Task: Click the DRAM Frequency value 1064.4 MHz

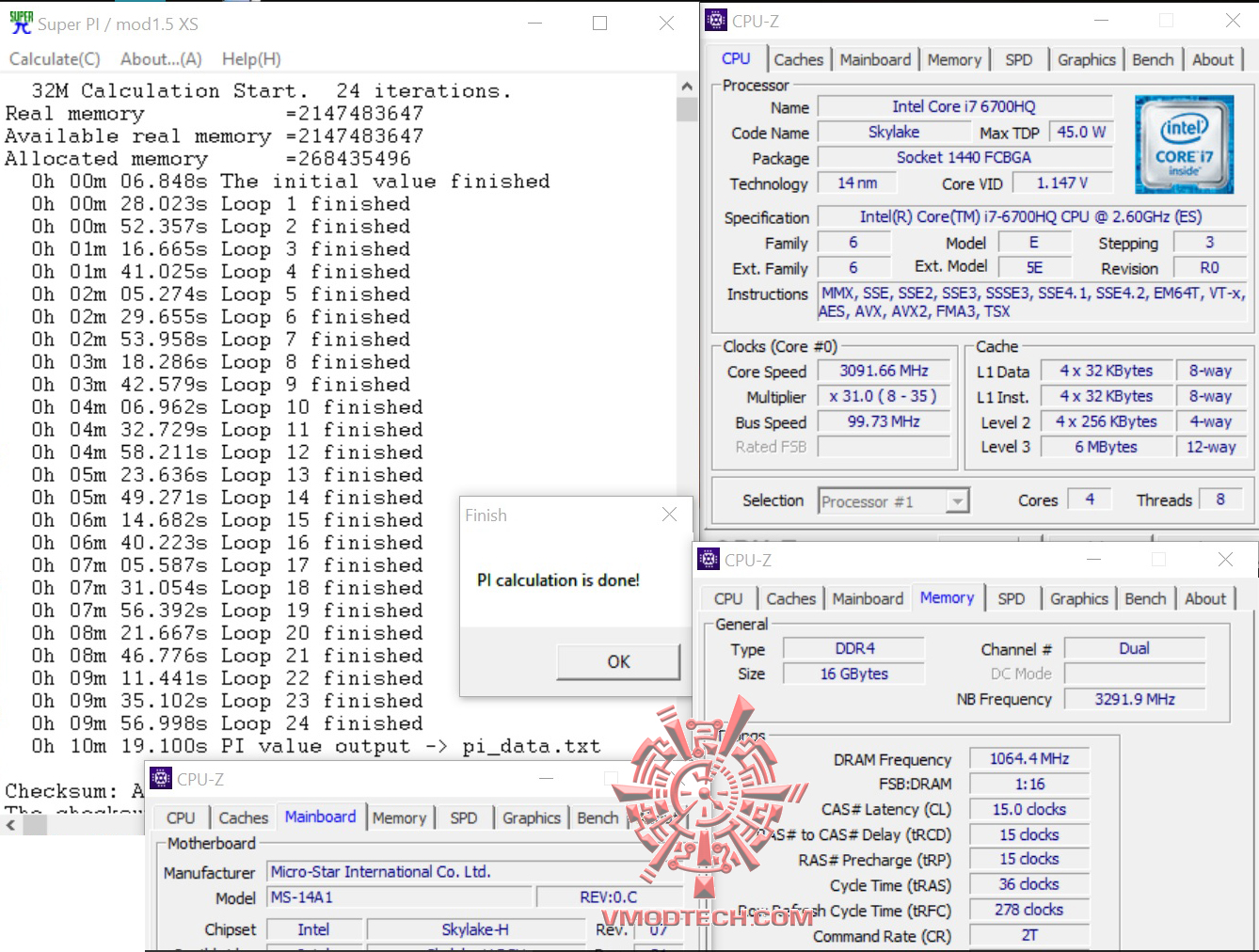Action: 1029,758
